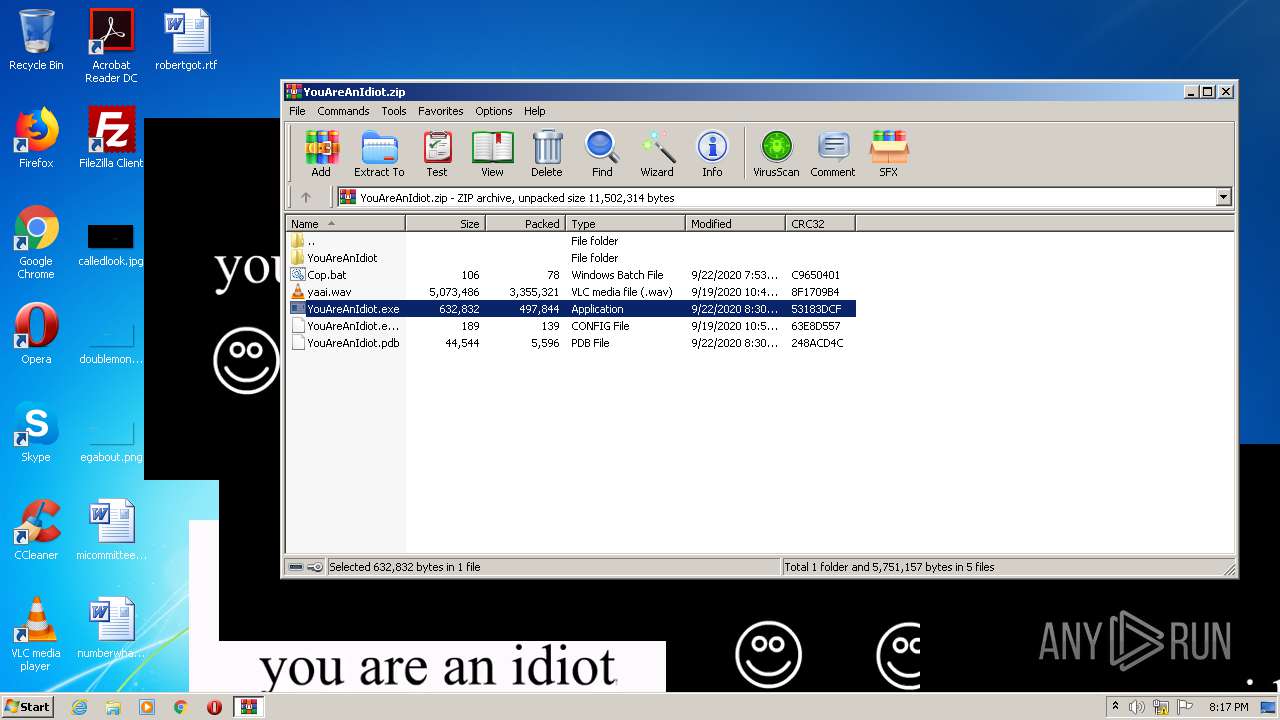Open calledlook.jpg desktop file
This screenshot has width=1280, height=720.
tap(111, 245)
